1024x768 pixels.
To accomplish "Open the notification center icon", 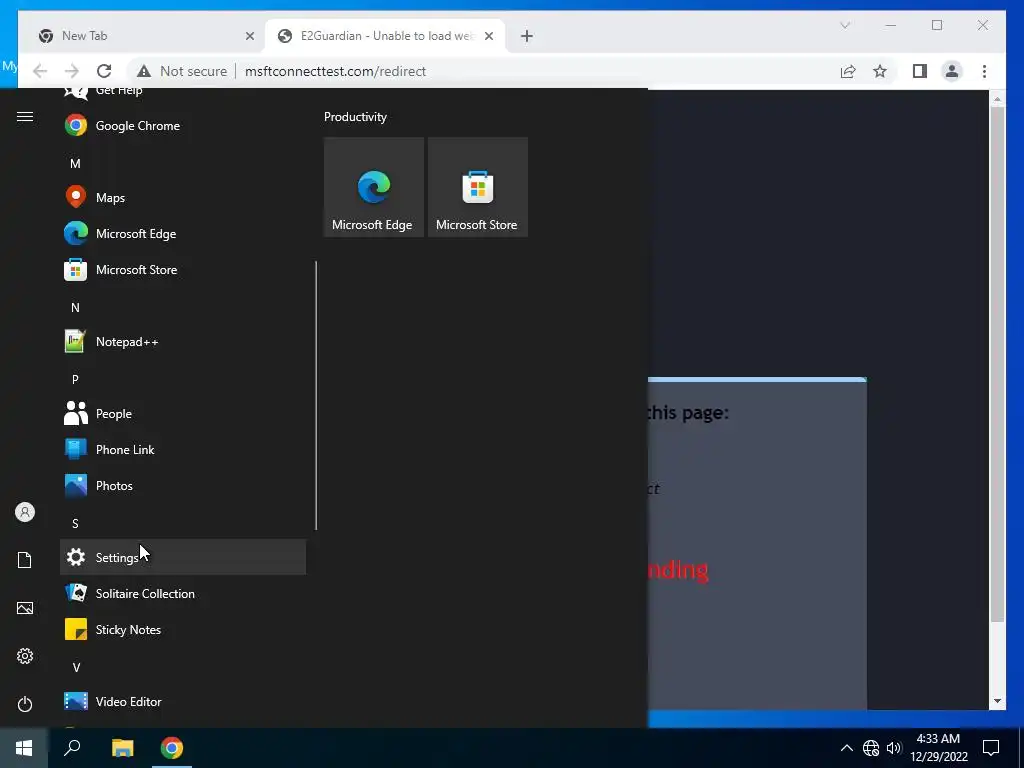I will click(x=991, y=748).
